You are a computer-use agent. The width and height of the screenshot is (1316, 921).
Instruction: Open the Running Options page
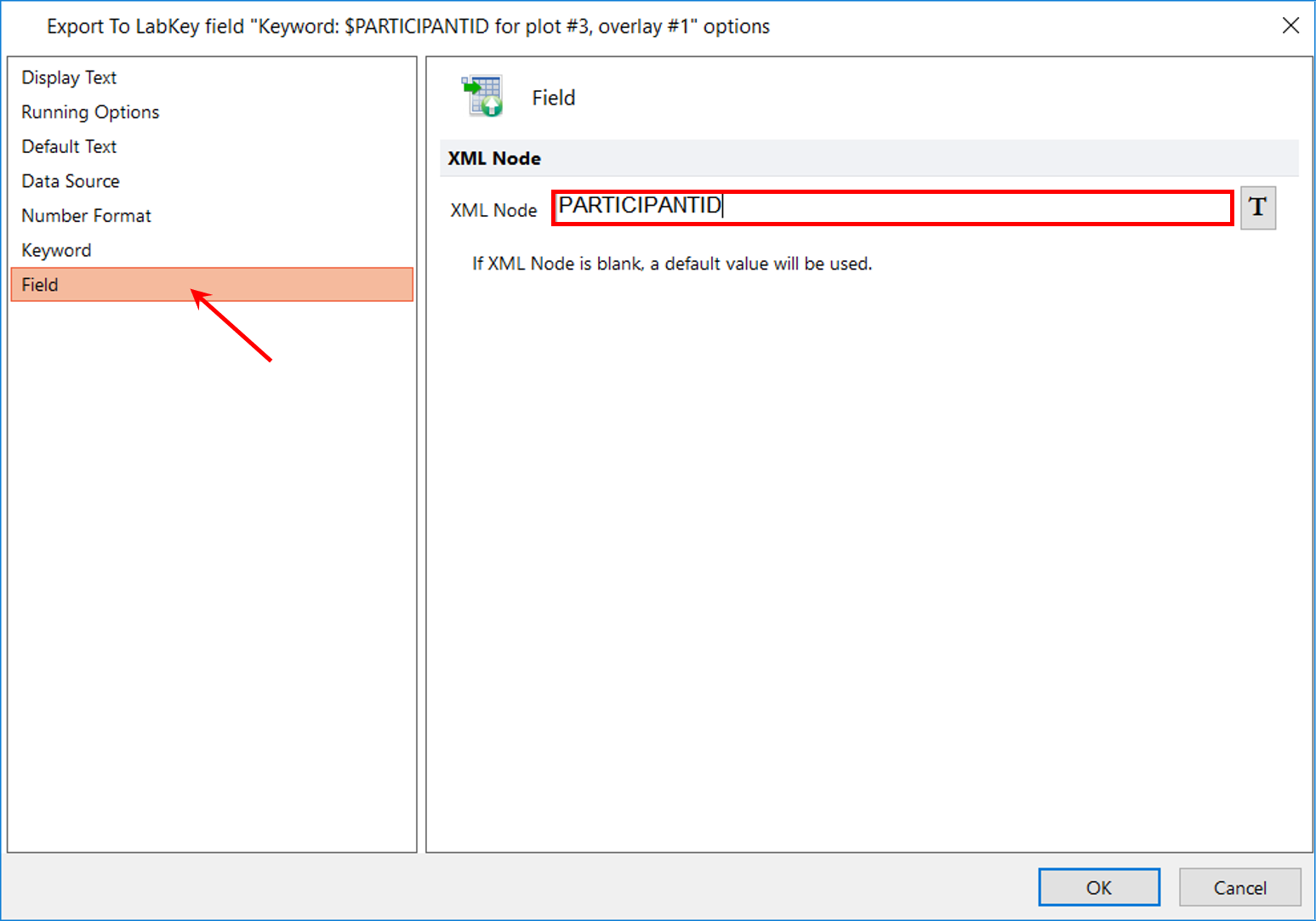click(212, 112)
